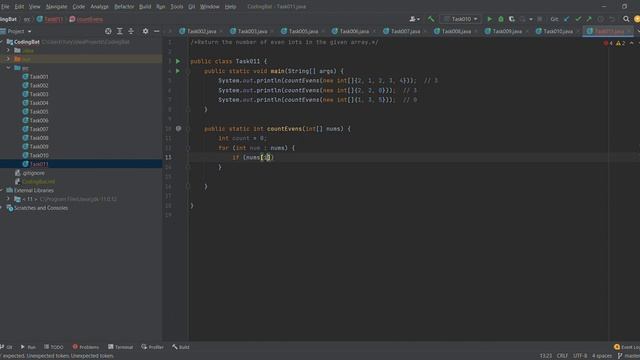Hide the Project tool window

[x=157, y=31]
